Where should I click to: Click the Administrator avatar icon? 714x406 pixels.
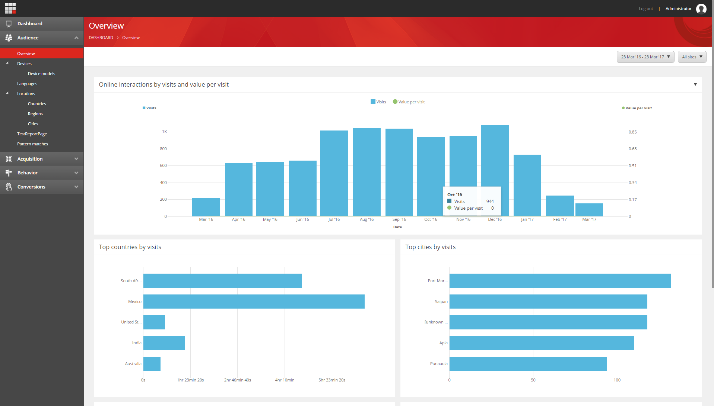click(x=701, y=9)
